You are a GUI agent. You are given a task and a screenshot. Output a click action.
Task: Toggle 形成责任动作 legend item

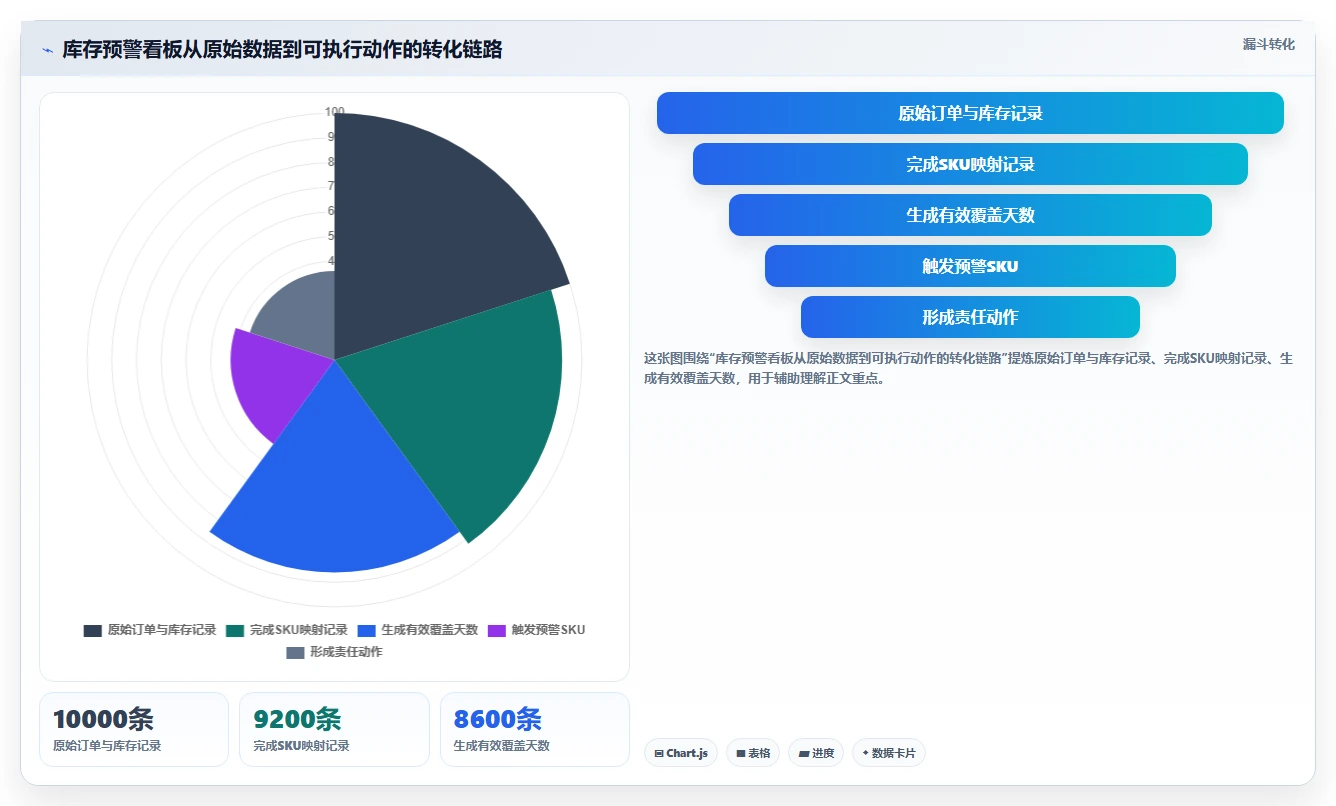pos(334,652)
